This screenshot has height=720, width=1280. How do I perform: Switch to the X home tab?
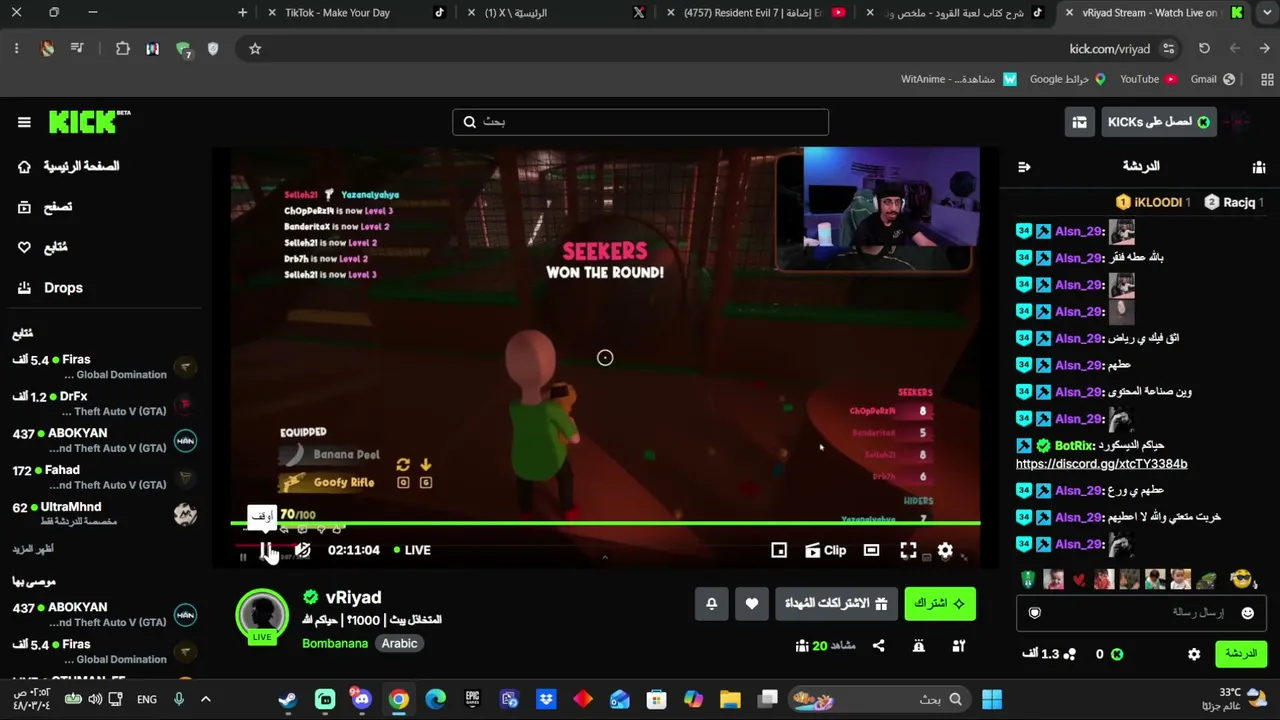557,13
